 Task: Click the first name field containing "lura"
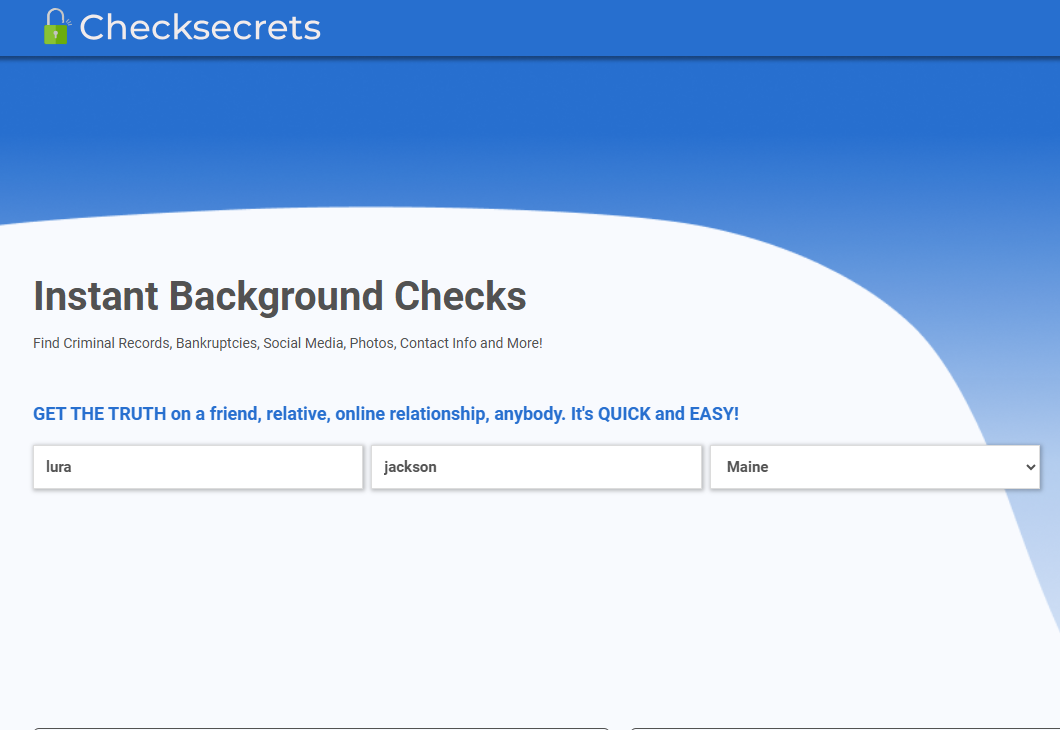[x=198, y=467]
